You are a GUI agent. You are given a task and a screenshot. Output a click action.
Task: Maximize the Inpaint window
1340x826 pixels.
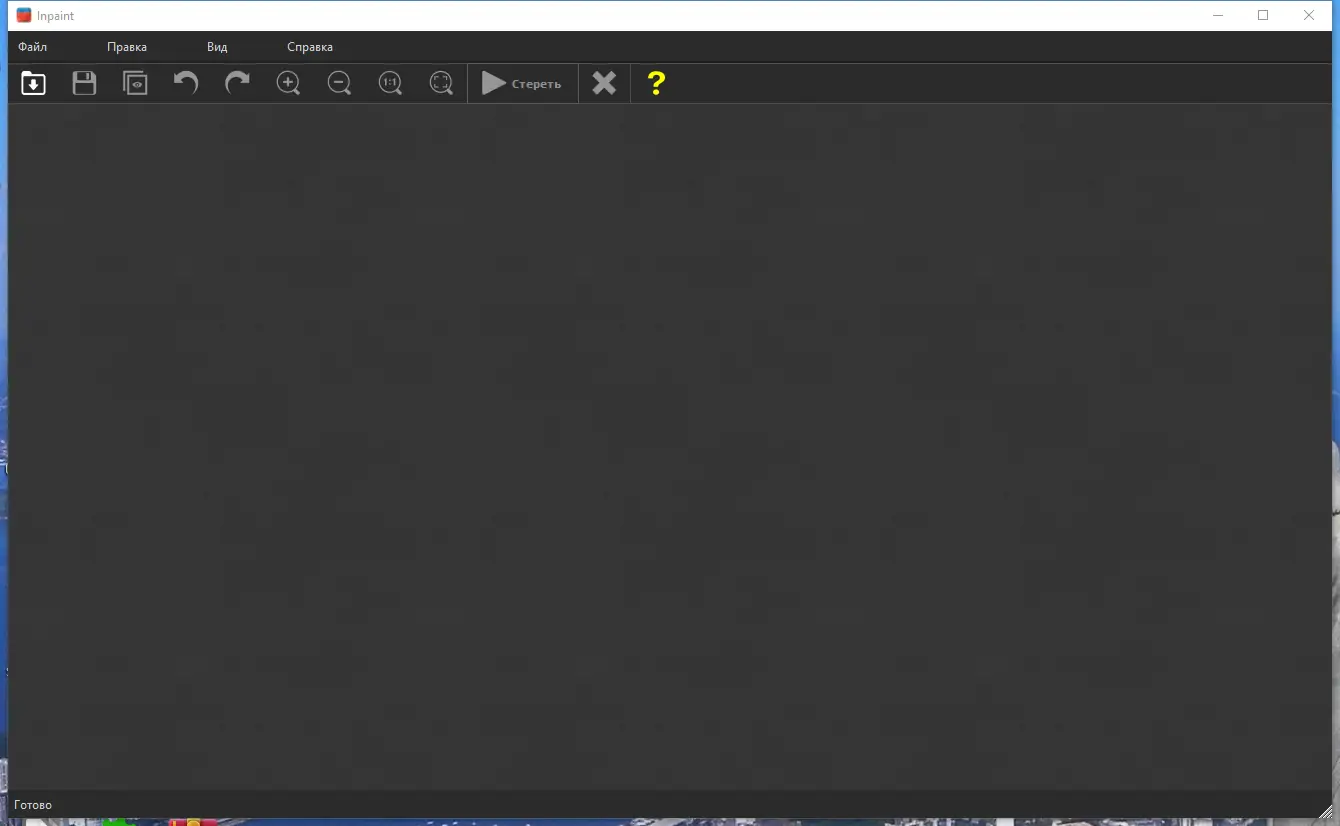point(1263,15)
